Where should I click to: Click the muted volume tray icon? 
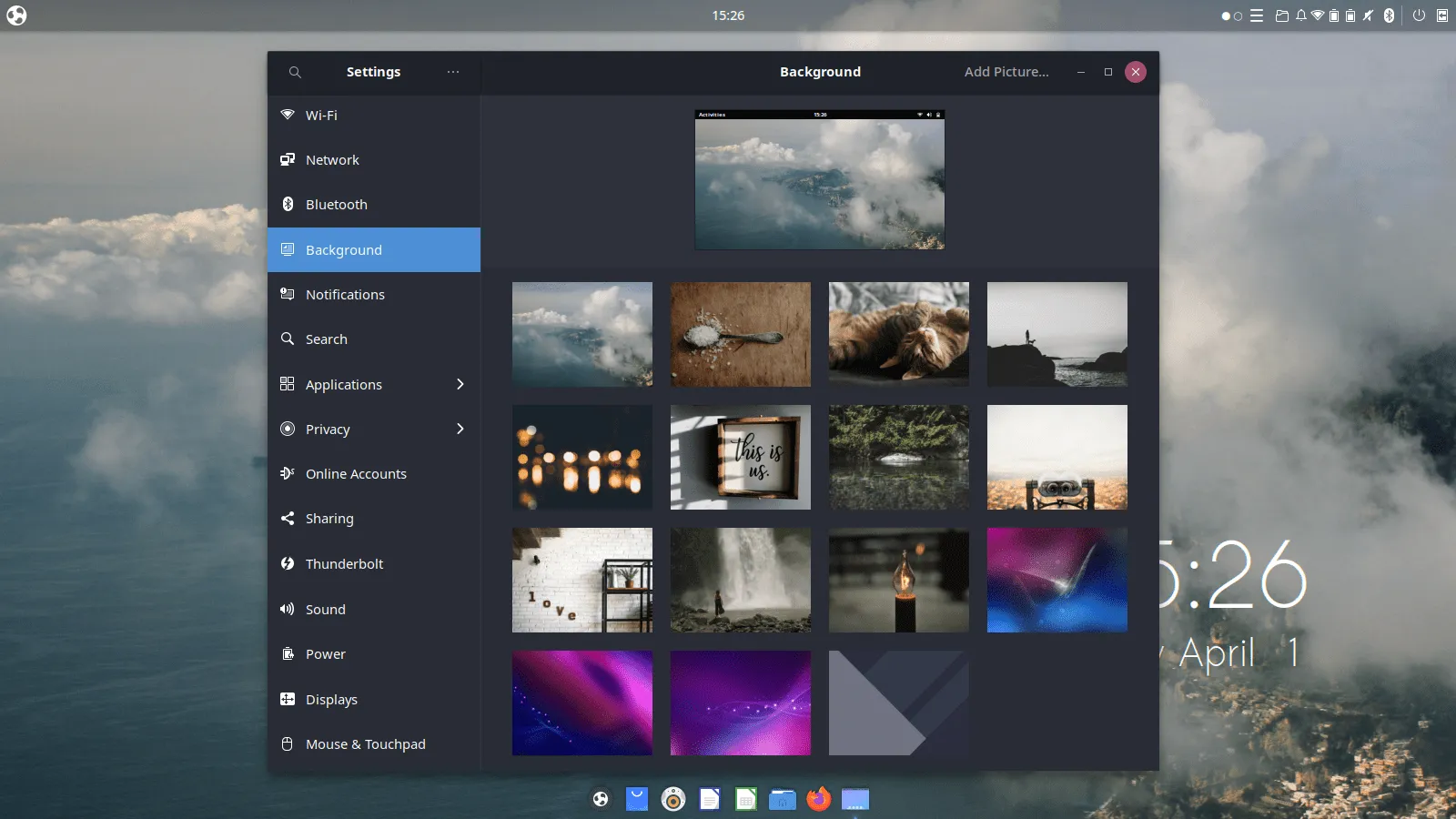(x=1368, y=15)
